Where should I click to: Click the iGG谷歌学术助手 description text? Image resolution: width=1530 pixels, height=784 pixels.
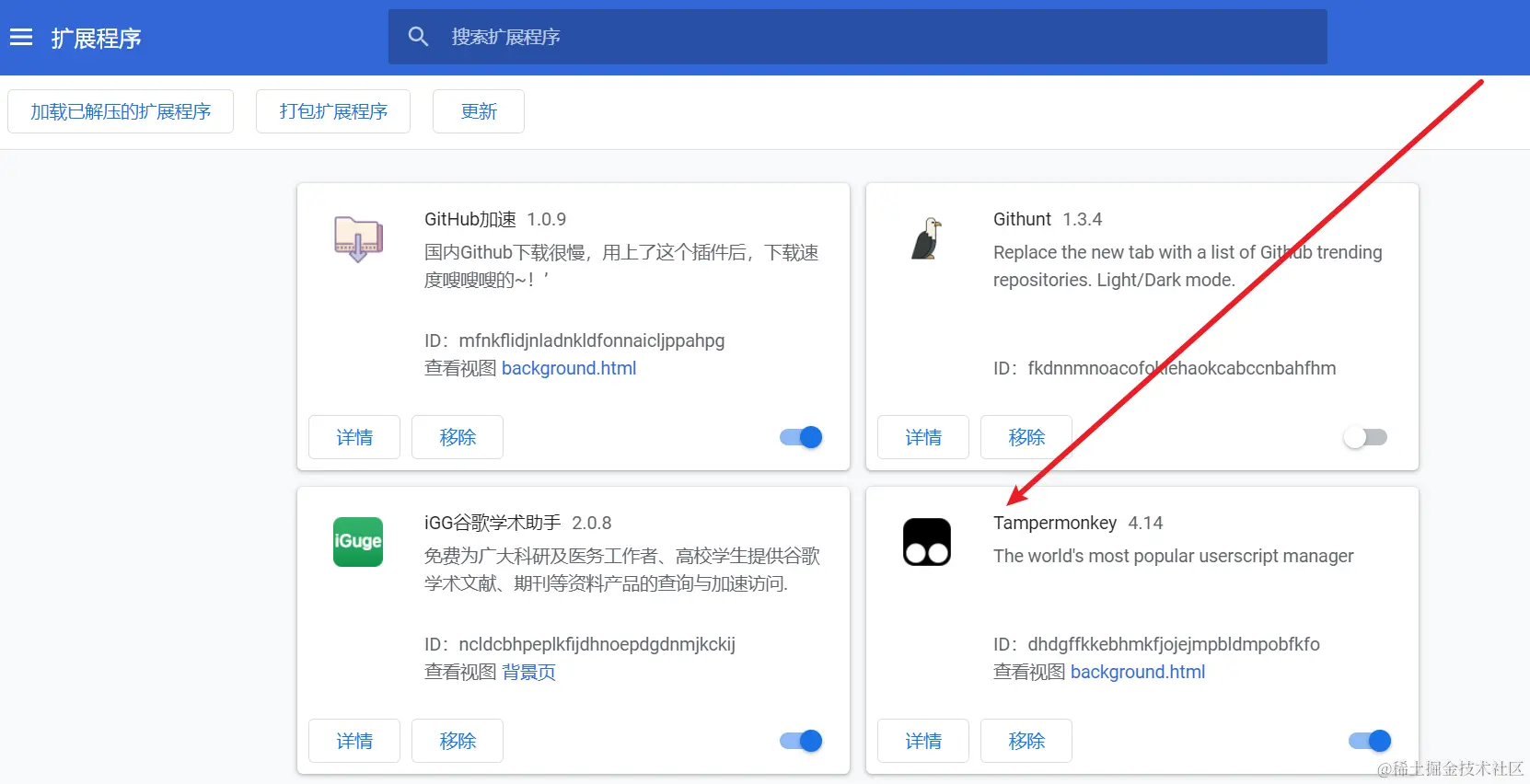click(622, 570)
